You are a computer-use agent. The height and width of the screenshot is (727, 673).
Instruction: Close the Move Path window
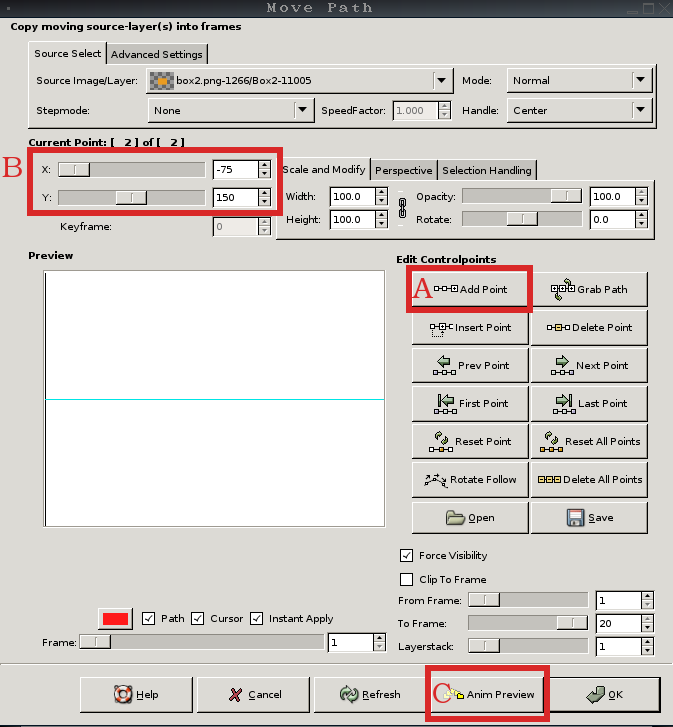pyautogui.click(x=665, y=8)
